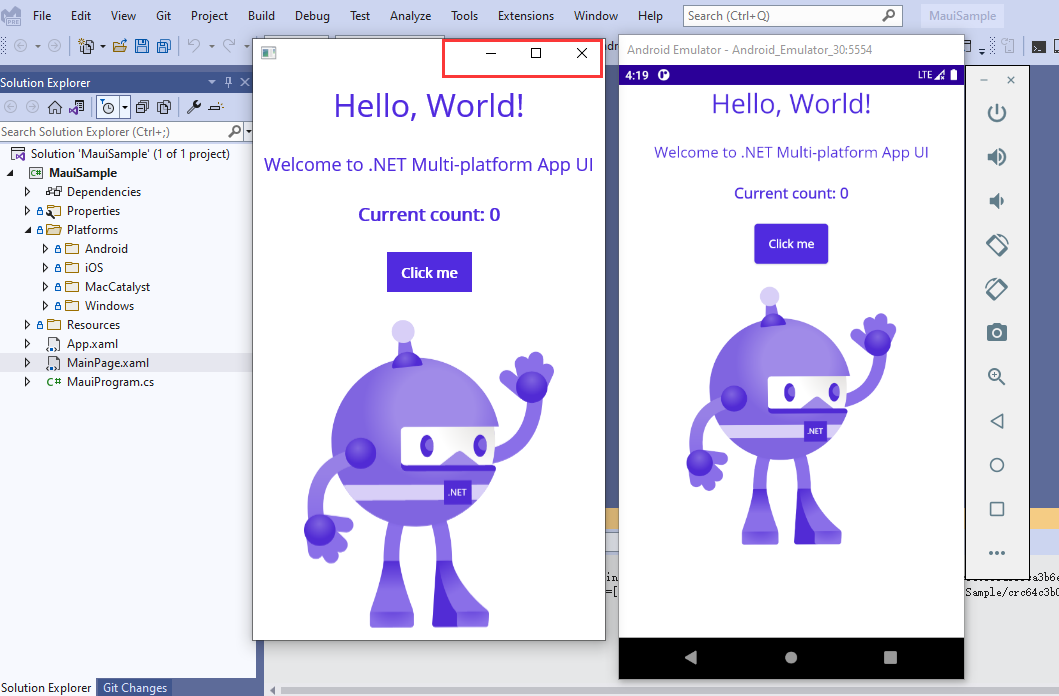
Task: Open Solution Explorer search options dropdown
Action: point(249,131)
